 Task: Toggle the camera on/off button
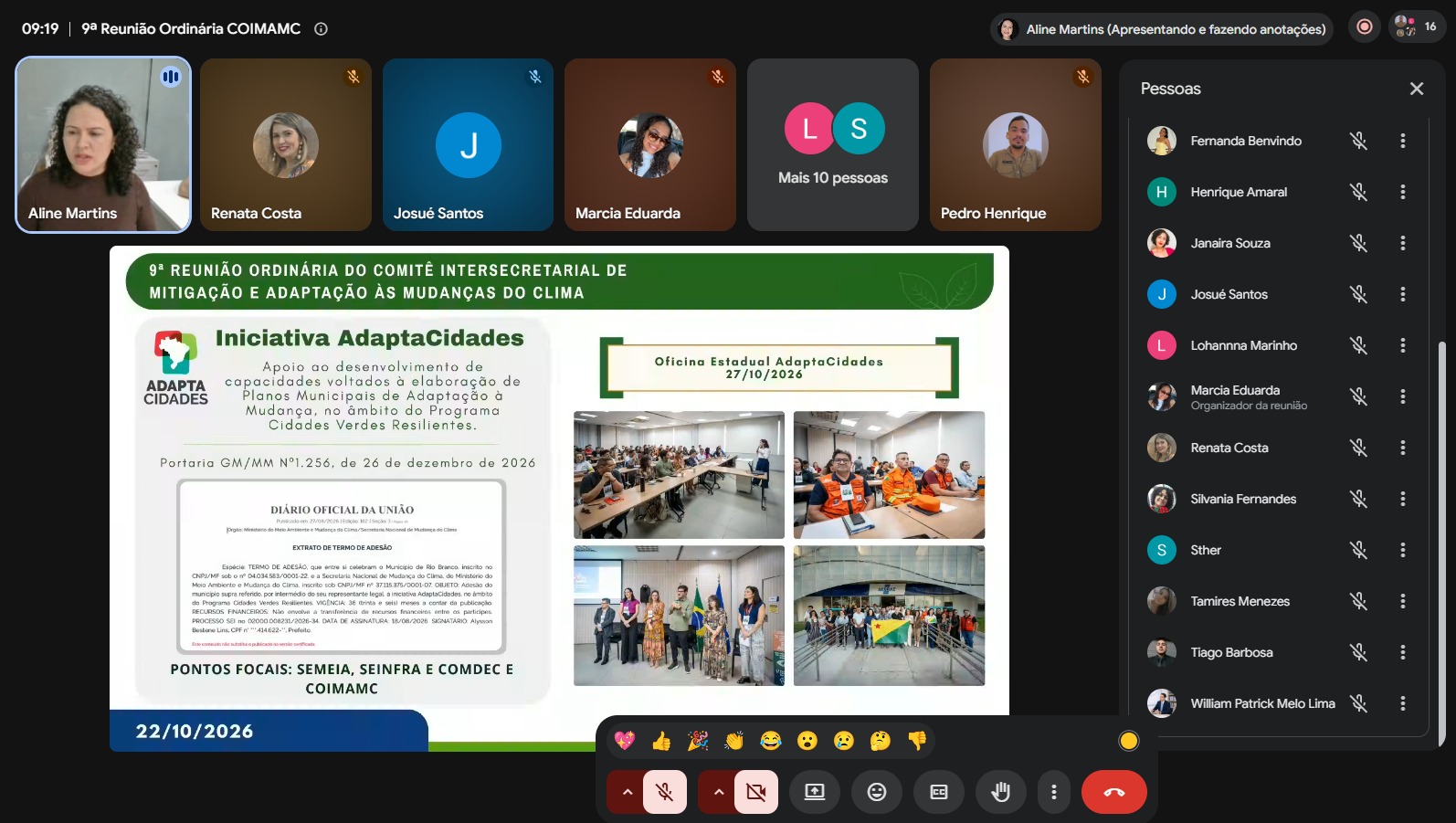(x=756, y=792)
